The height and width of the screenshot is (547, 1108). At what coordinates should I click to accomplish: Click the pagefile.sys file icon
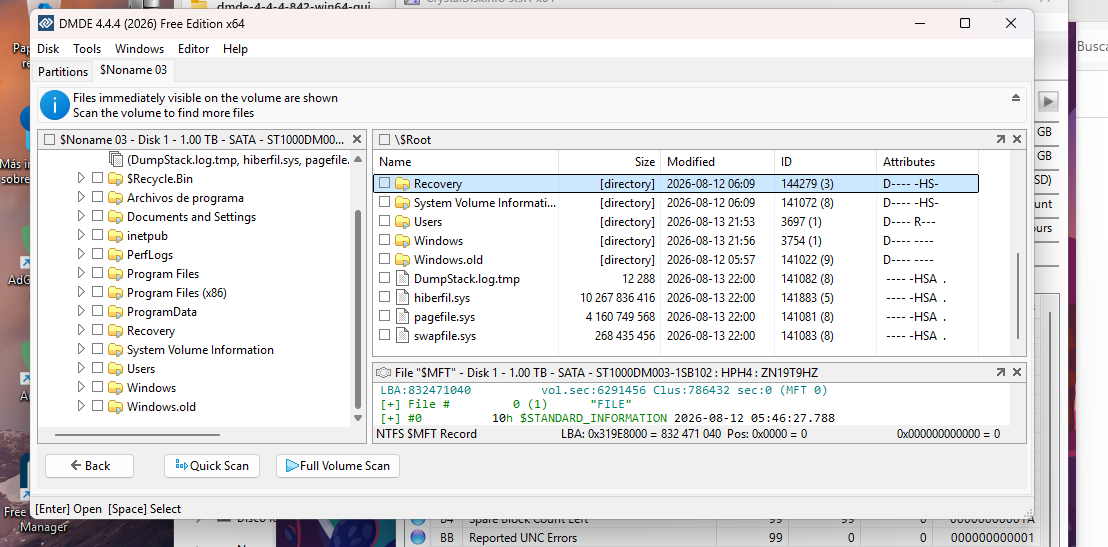(x=403, y=317)
